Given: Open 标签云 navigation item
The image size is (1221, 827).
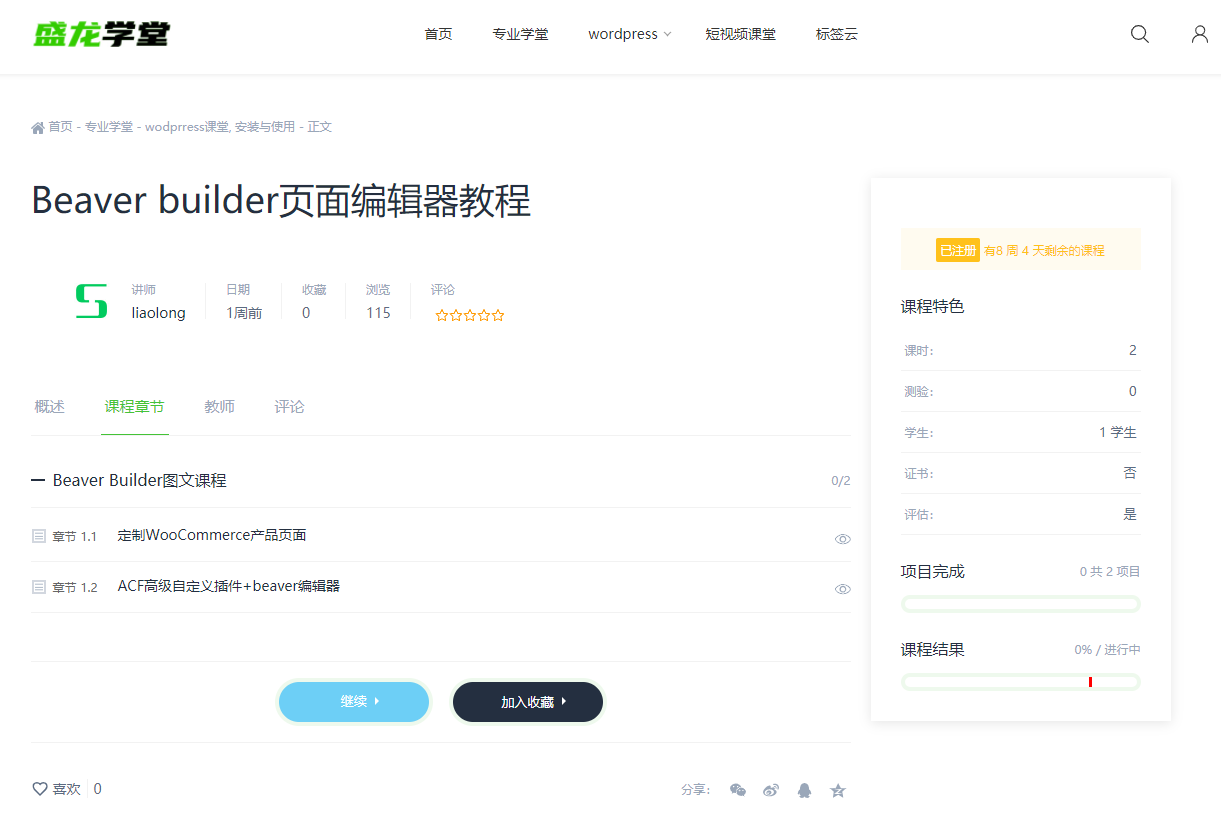Looking at the screenshot, I should 837,34.
